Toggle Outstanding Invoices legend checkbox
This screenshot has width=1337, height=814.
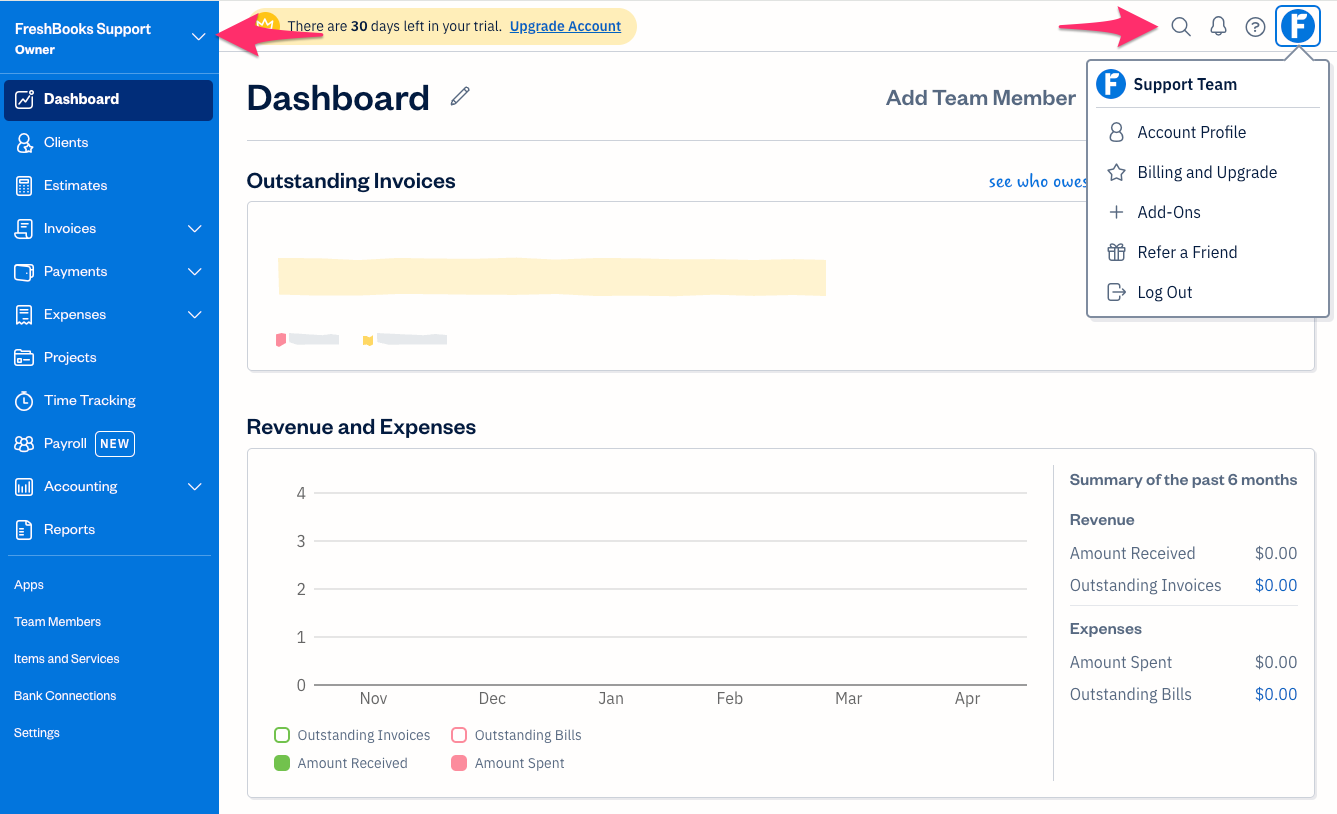(x=282, y=735)
